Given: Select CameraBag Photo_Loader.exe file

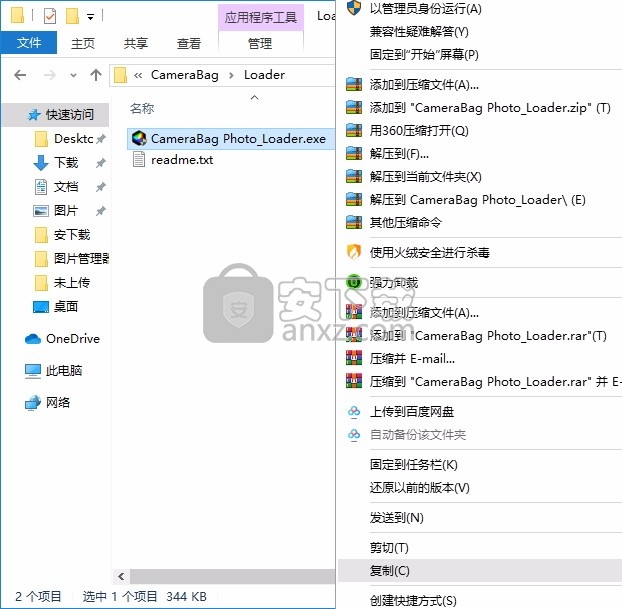Looking at the screenshot, I should (231, 138).
